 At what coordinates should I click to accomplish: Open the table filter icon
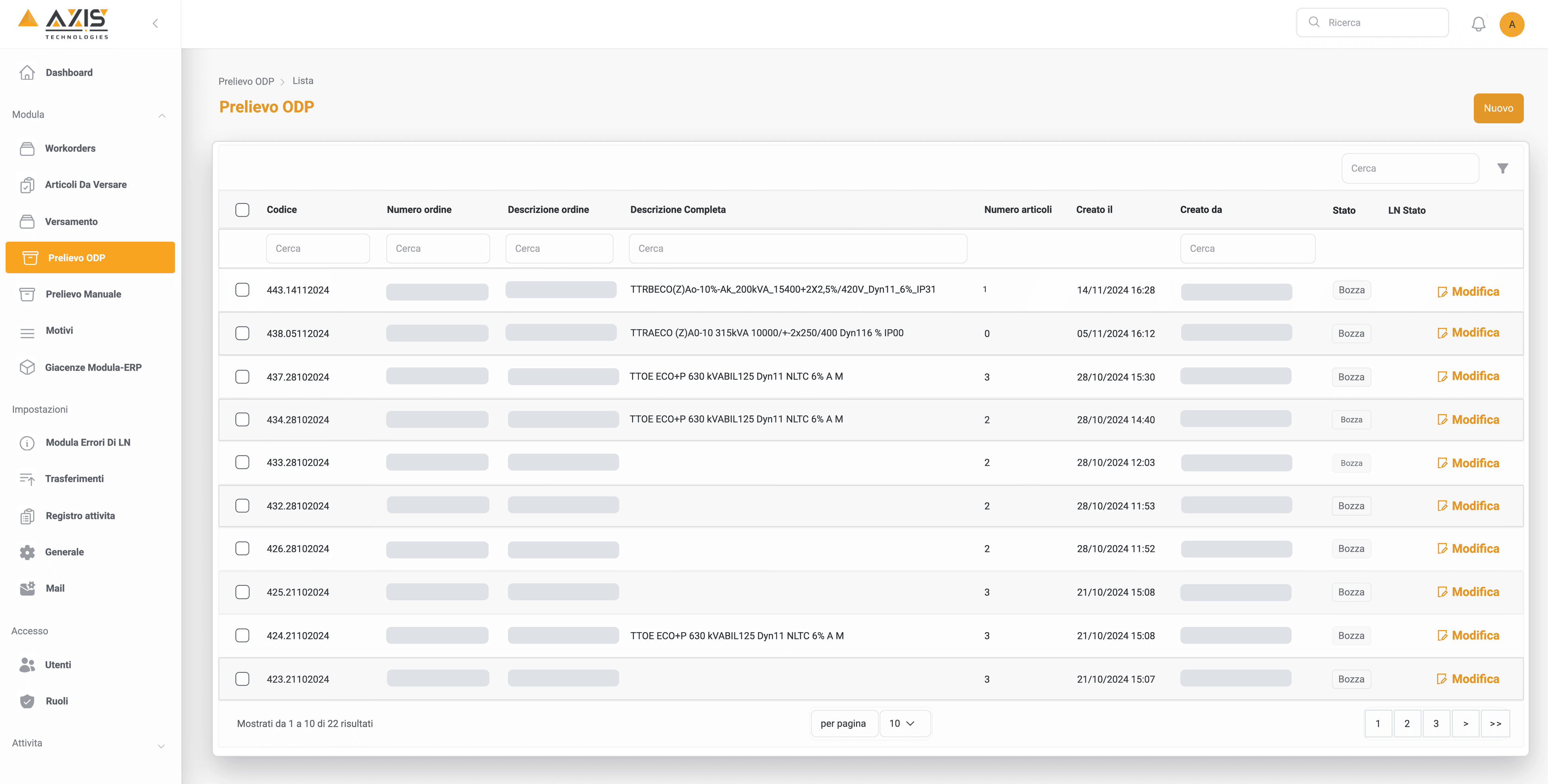1503,168
